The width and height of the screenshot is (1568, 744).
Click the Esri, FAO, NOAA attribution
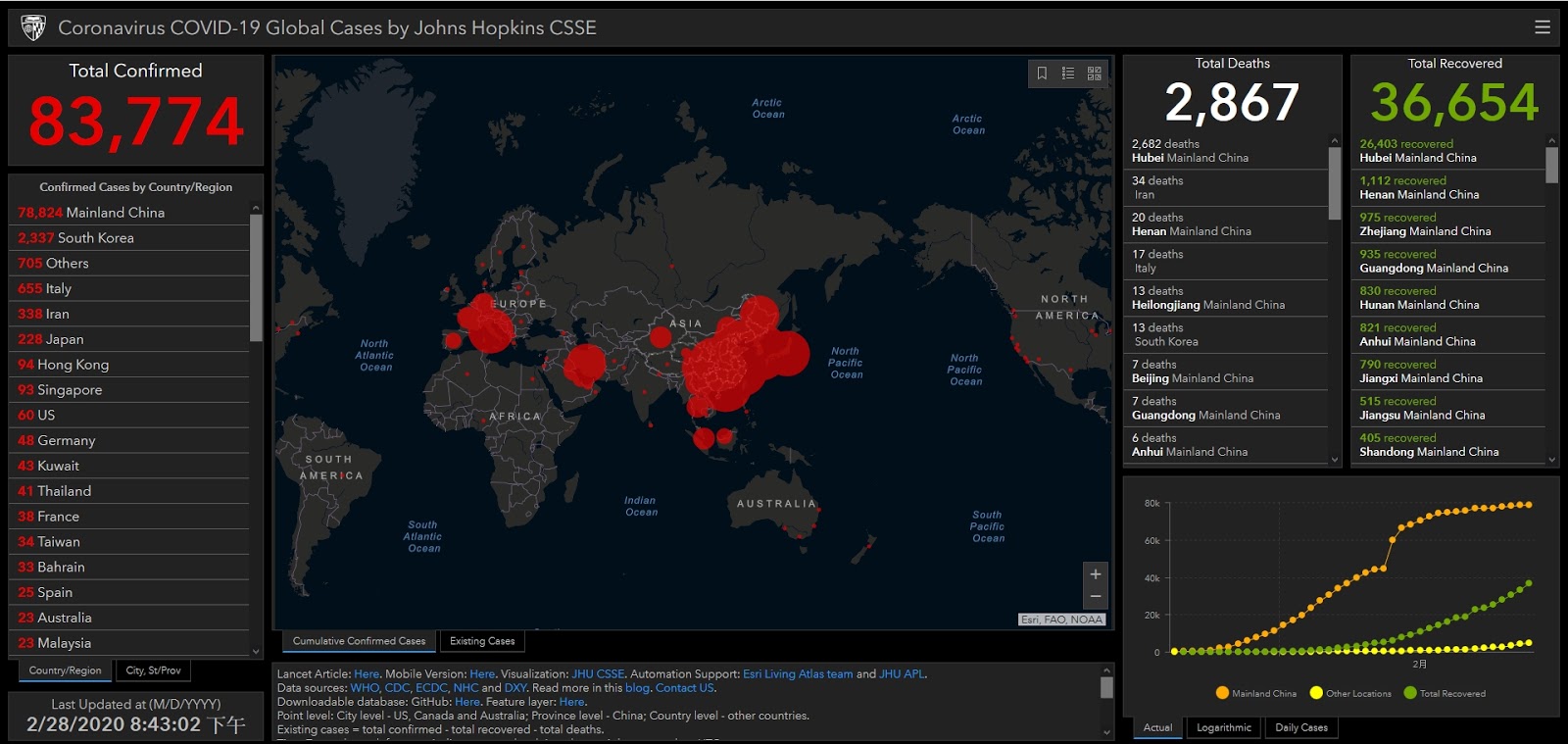pos(1062,620)
